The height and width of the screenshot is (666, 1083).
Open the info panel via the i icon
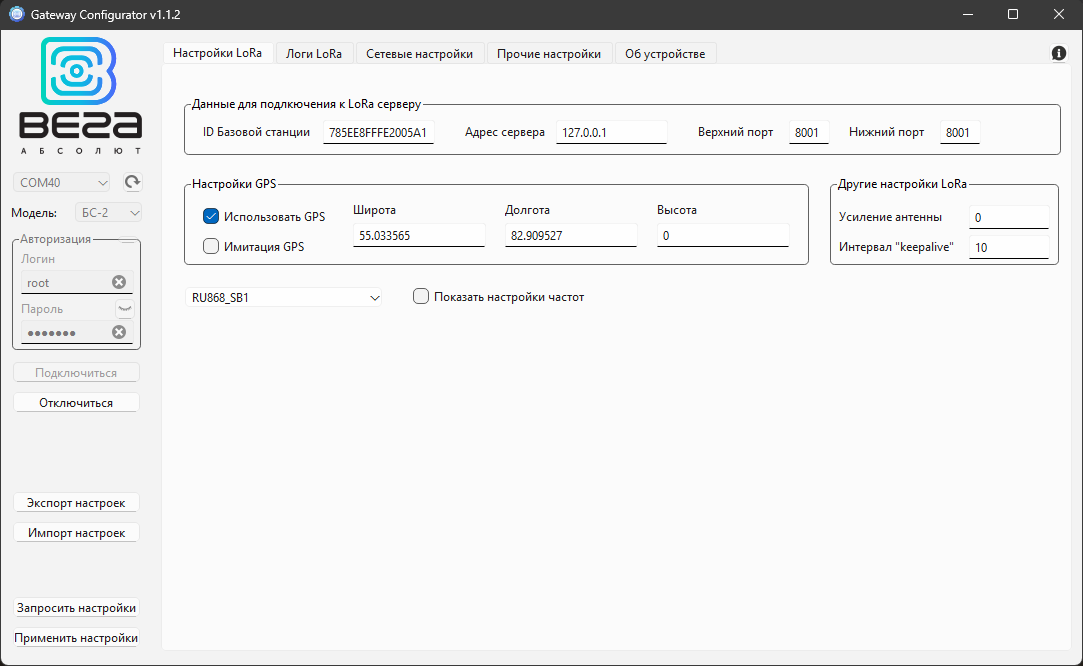click(x=1058, y=53)
